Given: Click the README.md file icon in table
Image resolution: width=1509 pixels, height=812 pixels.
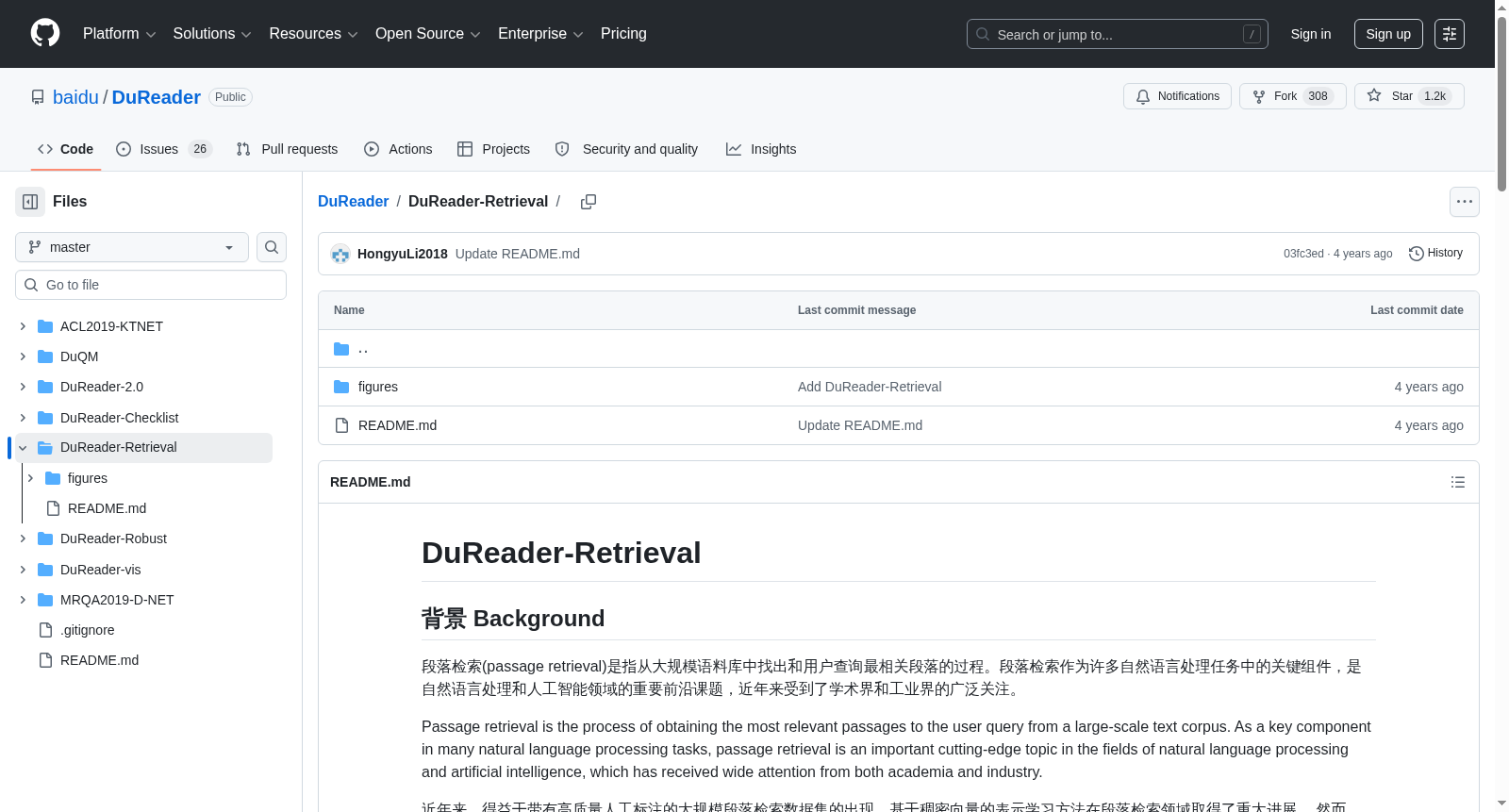Looking at the screenshot, I should tap(341, 425).
